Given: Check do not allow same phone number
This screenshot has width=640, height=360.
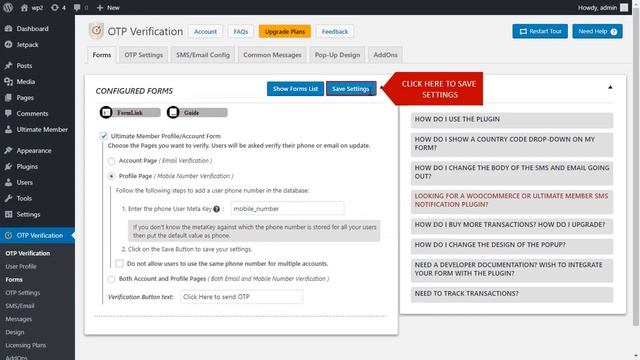Looking at the screenshot, I should coord(119,264).
